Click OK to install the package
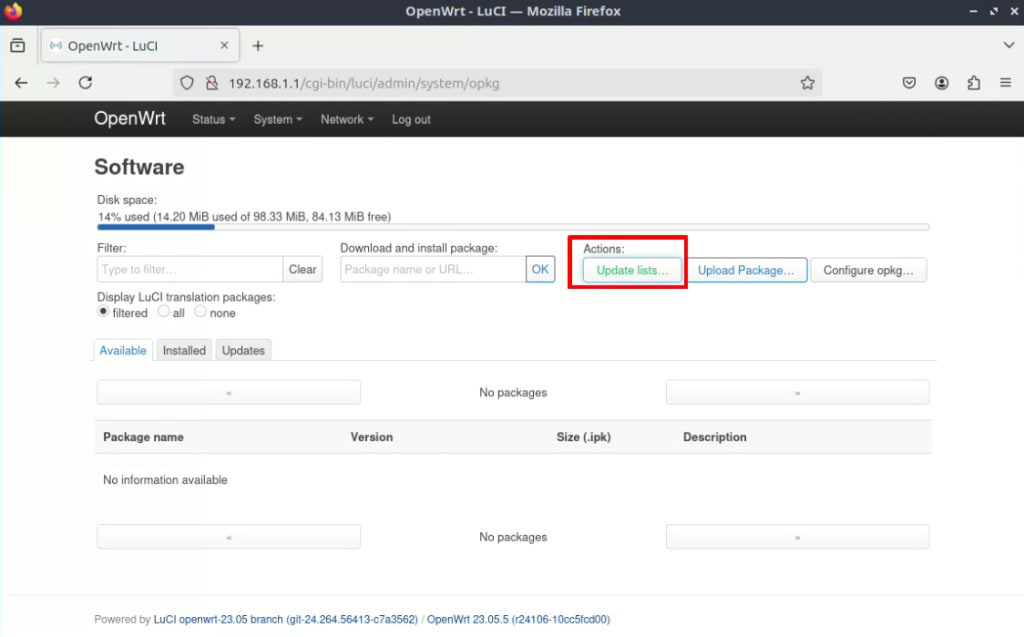The height and width of the screenshot is (637, 1024). tap(540, 269)
